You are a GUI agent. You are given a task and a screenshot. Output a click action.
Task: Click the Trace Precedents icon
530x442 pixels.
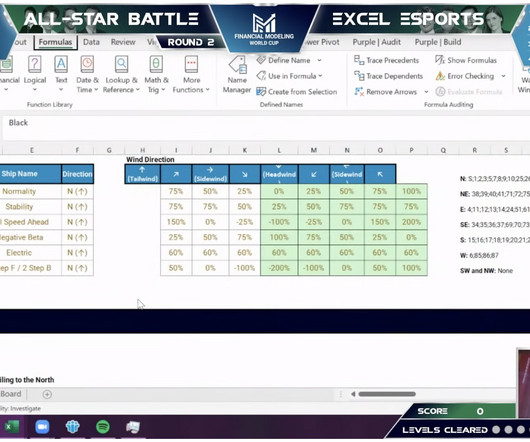coord(359,60)
